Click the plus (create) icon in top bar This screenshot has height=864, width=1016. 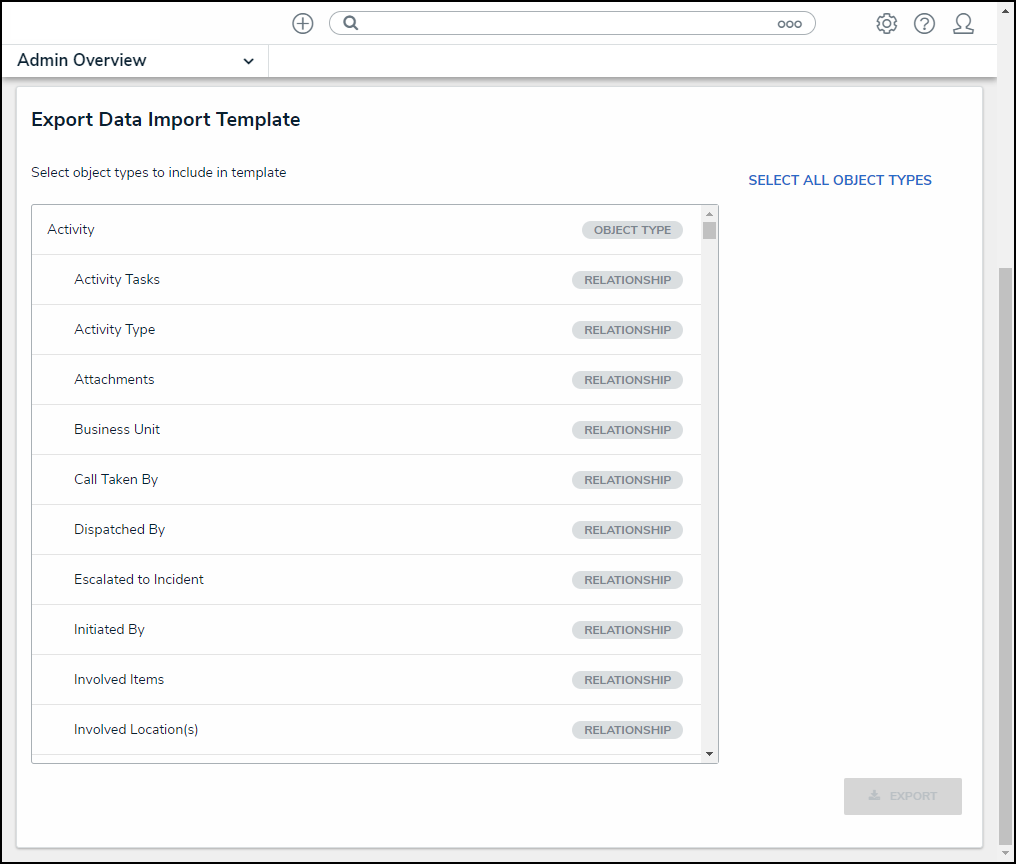coord(302,23)
